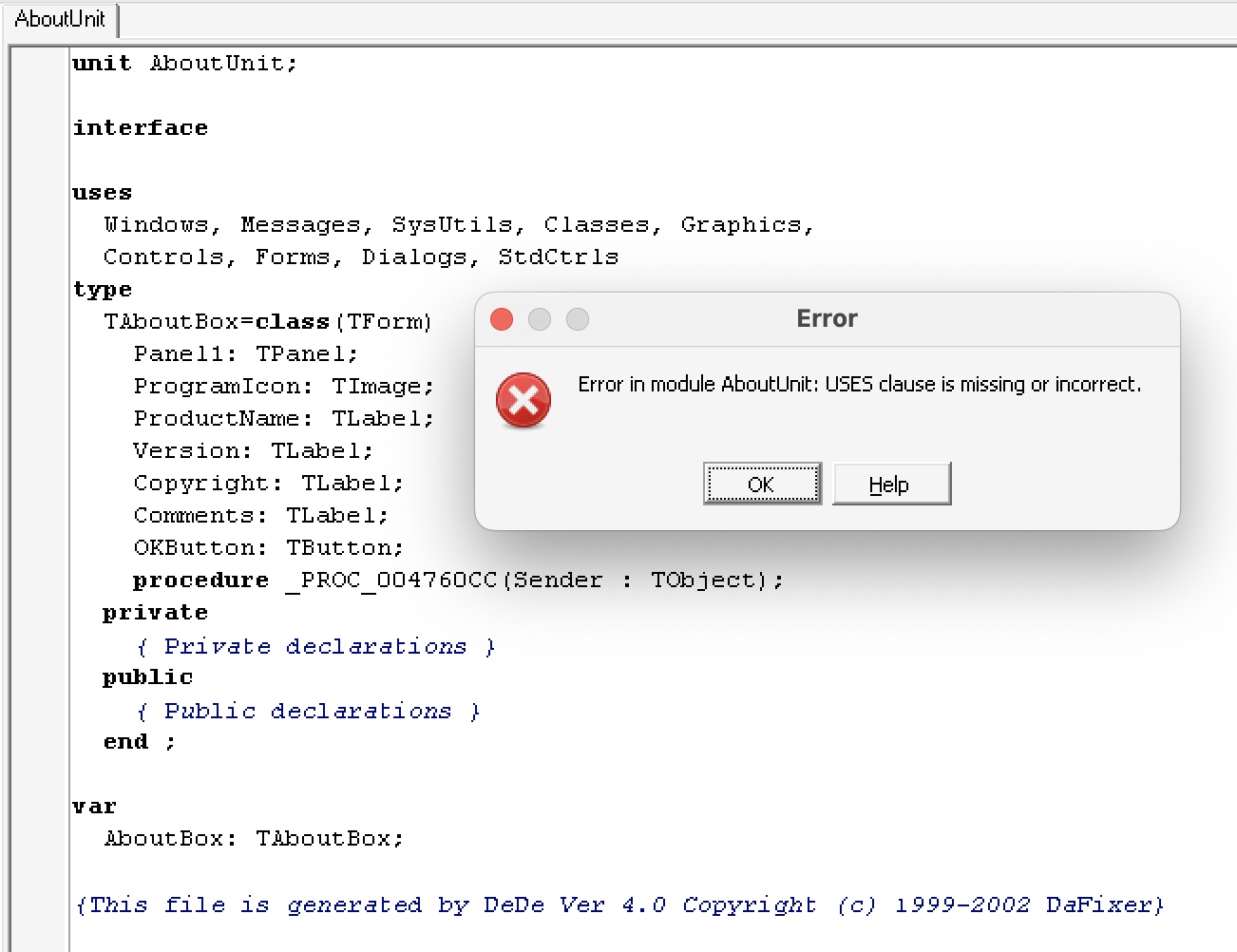Click 'ProductName: TLabel;' field
Image resolution: width=1237 pixels, height=952 pixels.
(284, 419)
